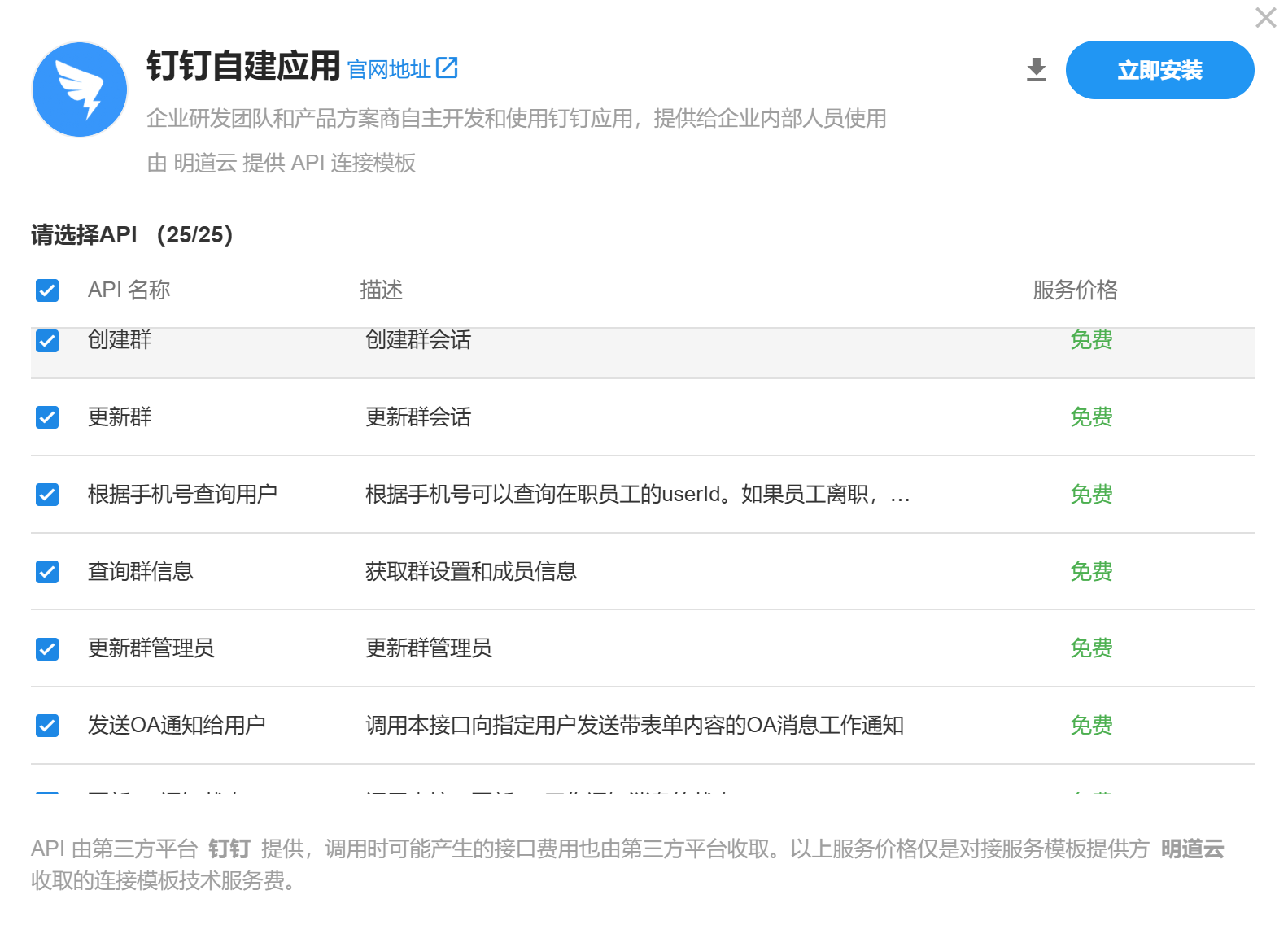Click the 更新群会话 description
This screenshot has height=925, width=1288.
[418, 417]
